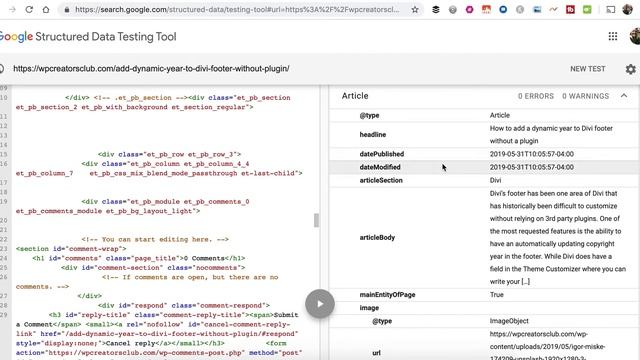
Task: Select the 'articleBody' property label
Action: point(377,237)
